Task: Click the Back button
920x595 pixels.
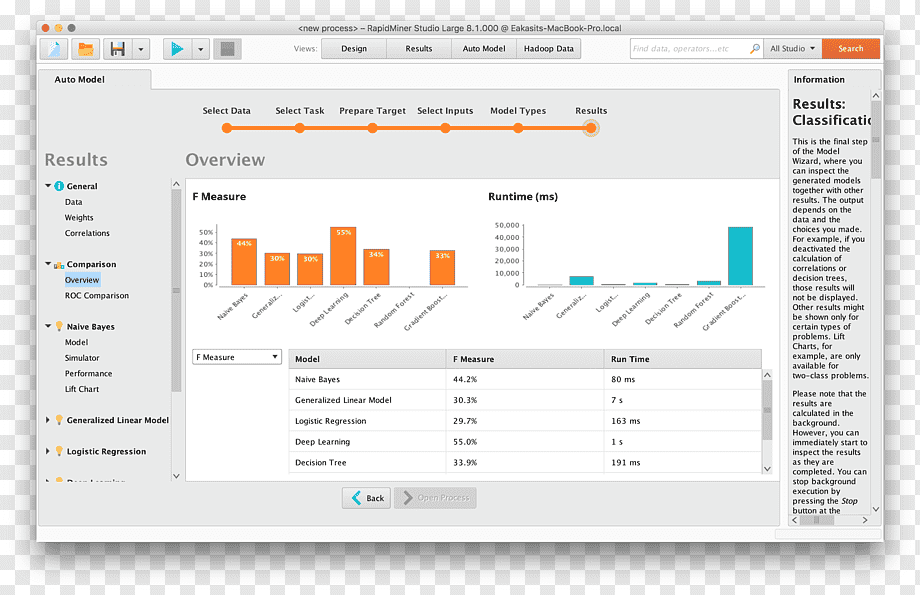Action: click(367, 498)
